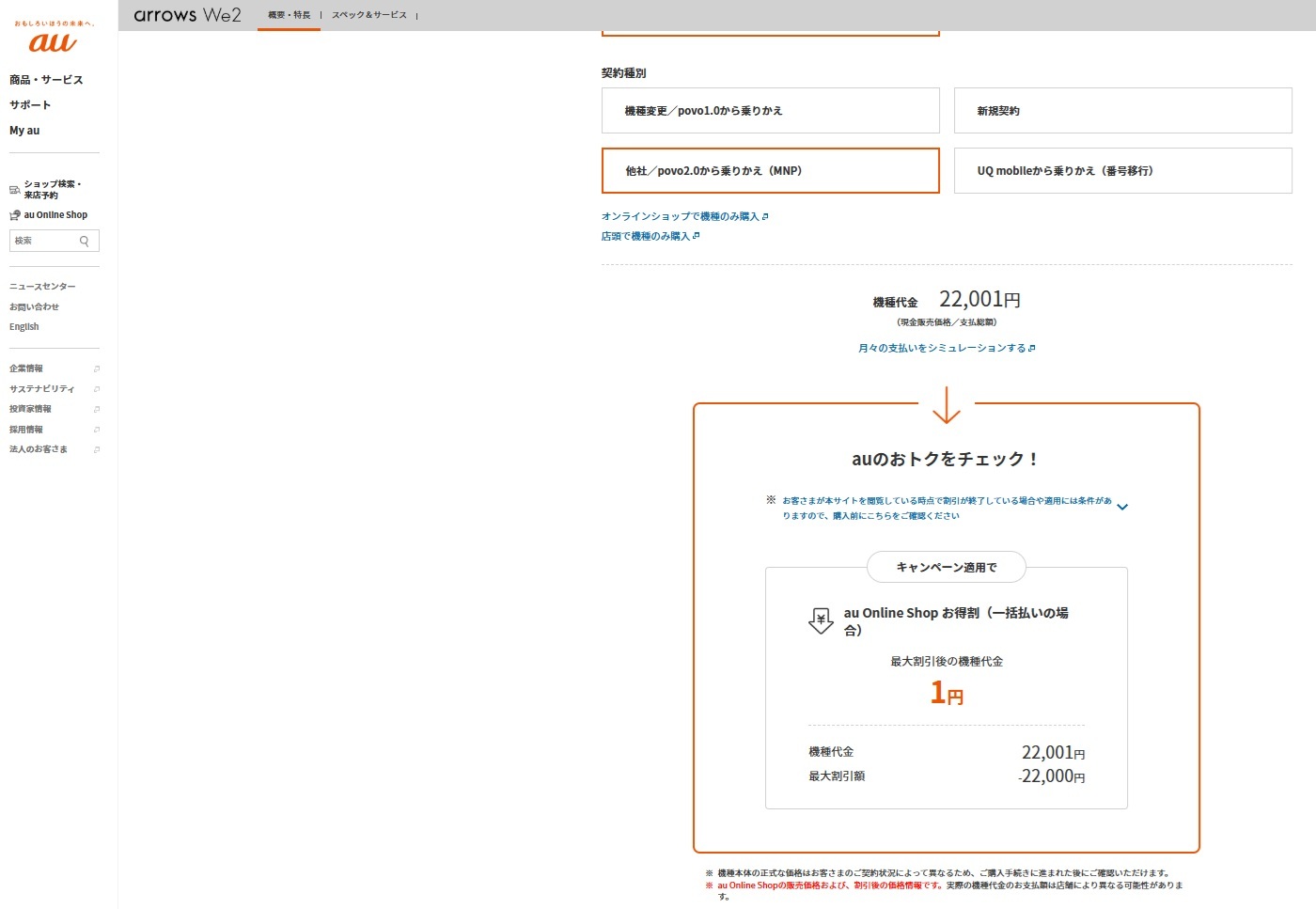Select 他社／povo2.0から乗りかえ（MNP） option
The height and width of the screenshot is (909, 1316).
point(770,171)
